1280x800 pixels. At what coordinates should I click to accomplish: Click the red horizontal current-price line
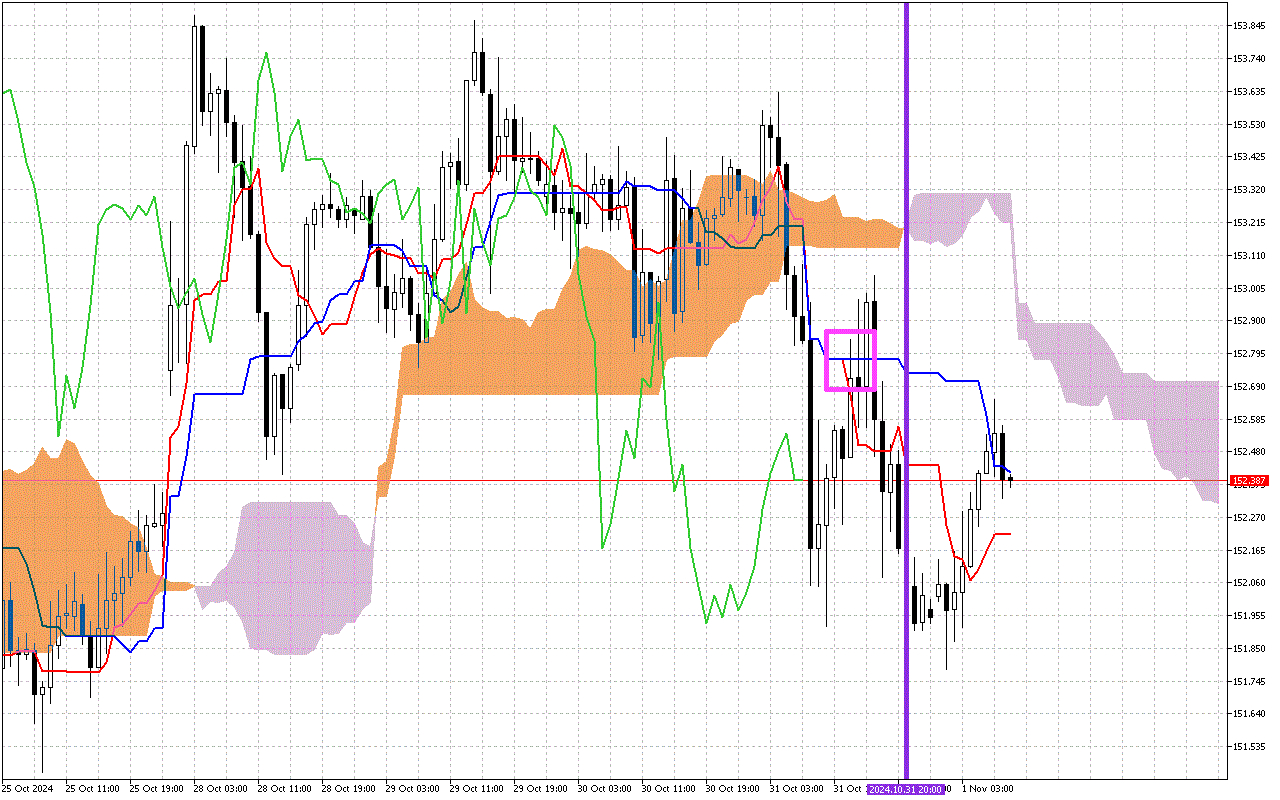[x=613, y=481]
